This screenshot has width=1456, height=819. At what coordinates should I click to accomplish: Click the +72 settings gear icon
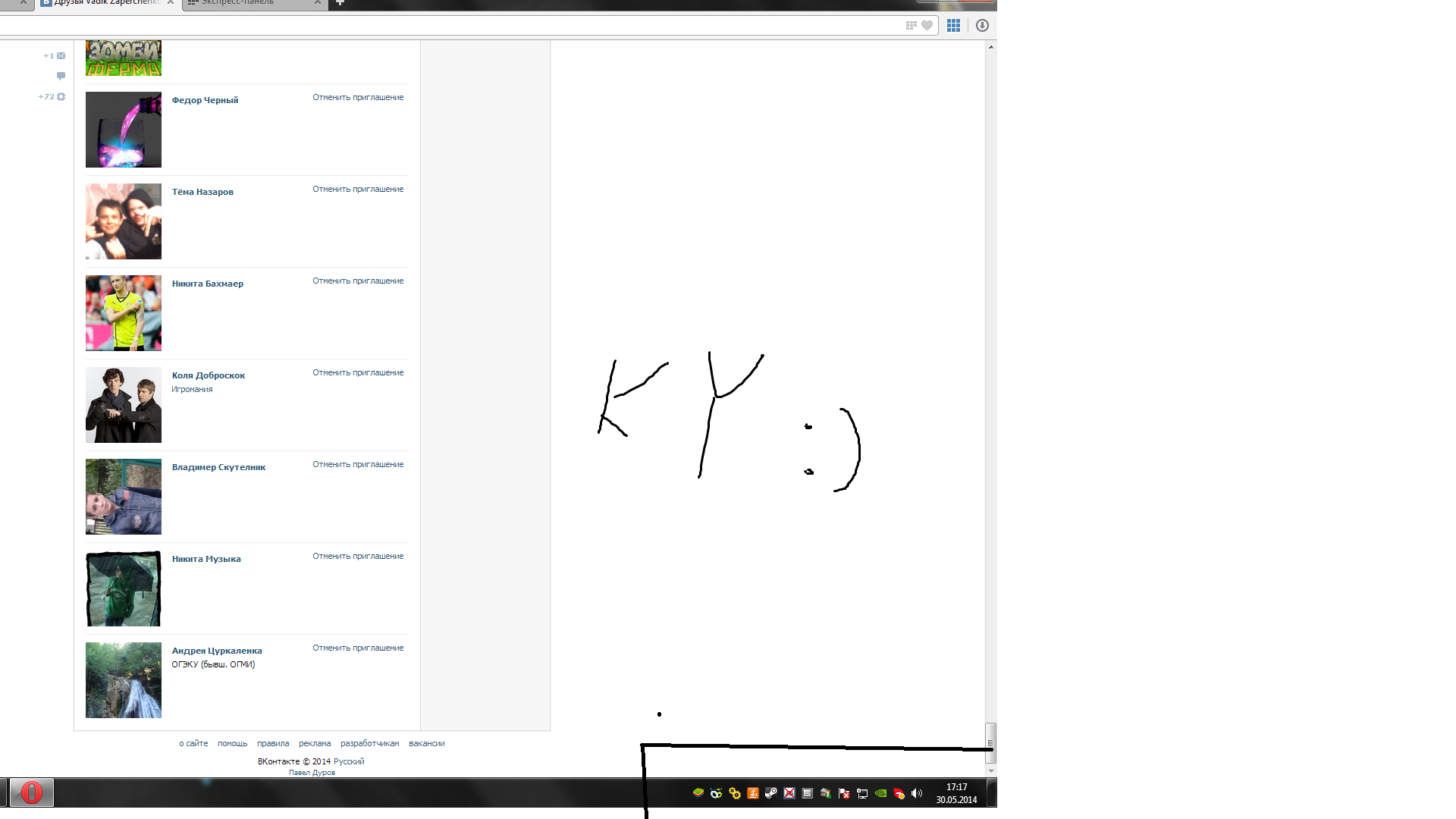click(x=61, y=97)
